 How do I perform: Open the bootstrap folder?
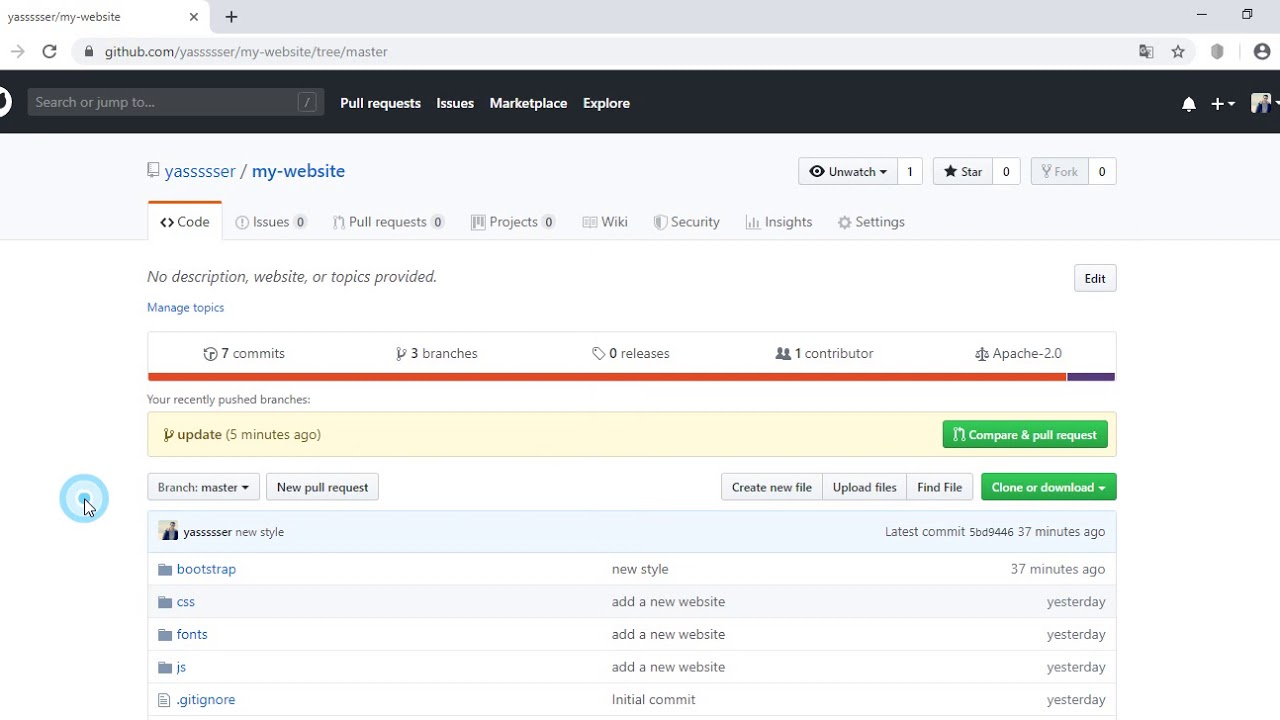click(206, 569)
